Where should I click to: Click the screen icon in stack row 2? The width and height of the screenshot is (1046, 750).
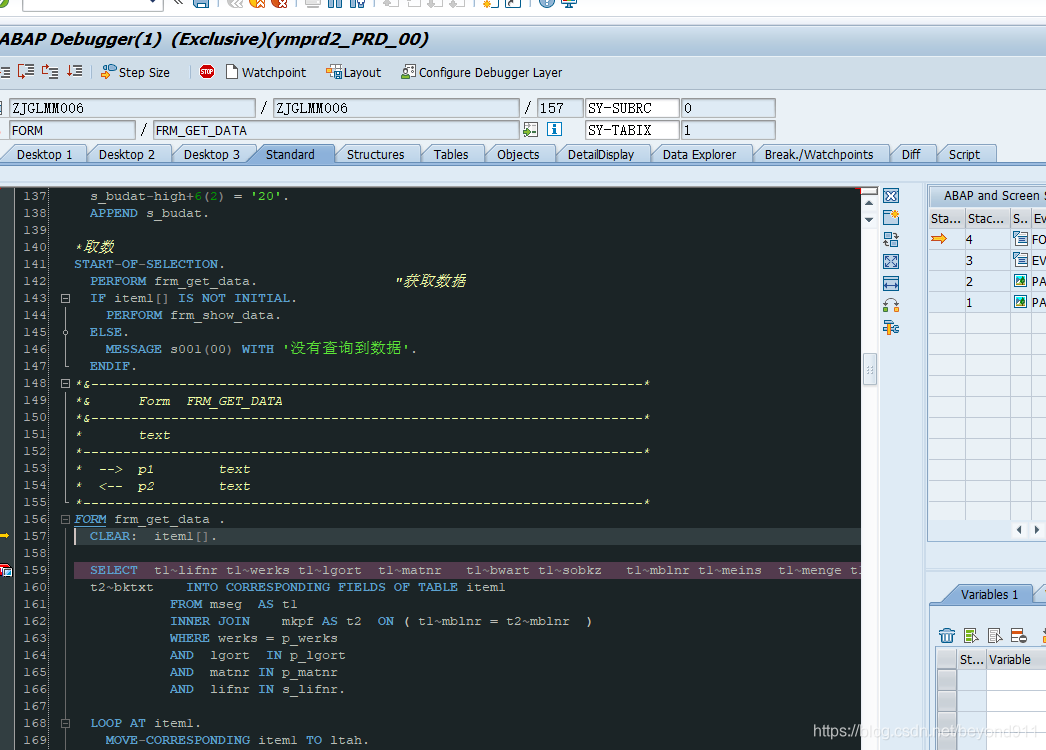tap(1020, 281)
